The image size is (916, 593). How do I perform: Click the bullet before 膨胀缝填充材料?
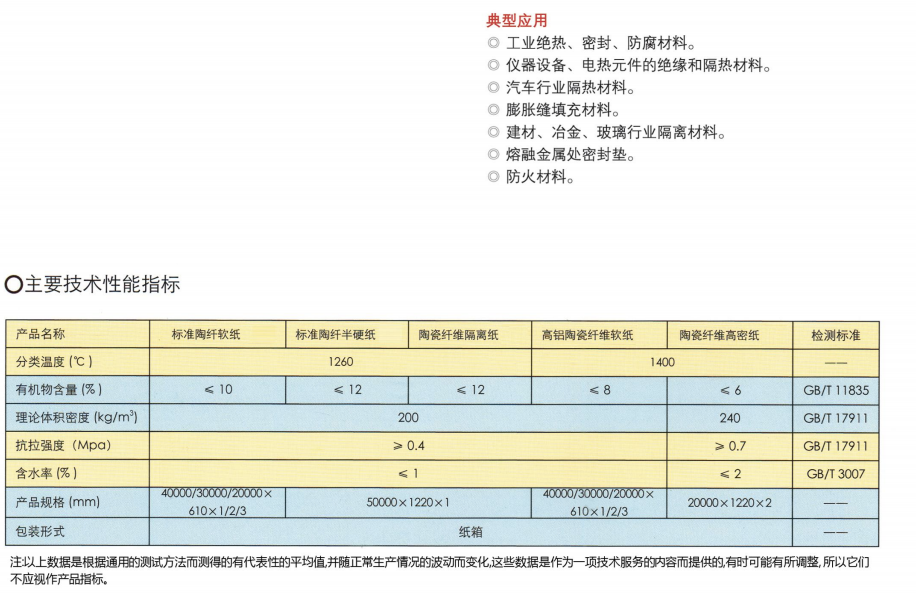493,110
